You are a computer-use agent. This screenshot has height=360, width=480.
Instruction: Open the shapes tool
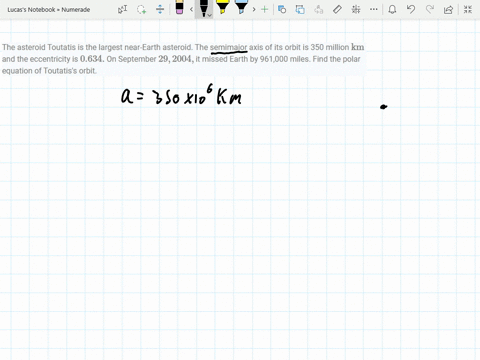pyautogui.click(x=282, y=9)
